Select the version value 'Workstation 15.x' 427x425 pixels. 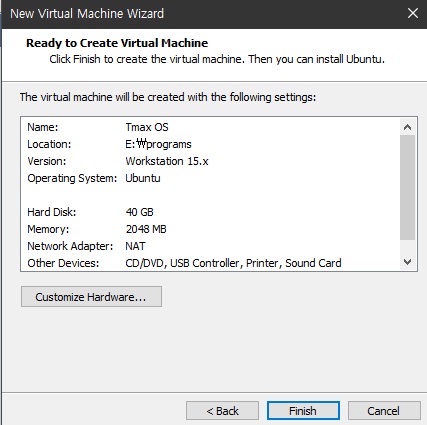(167, 161)
